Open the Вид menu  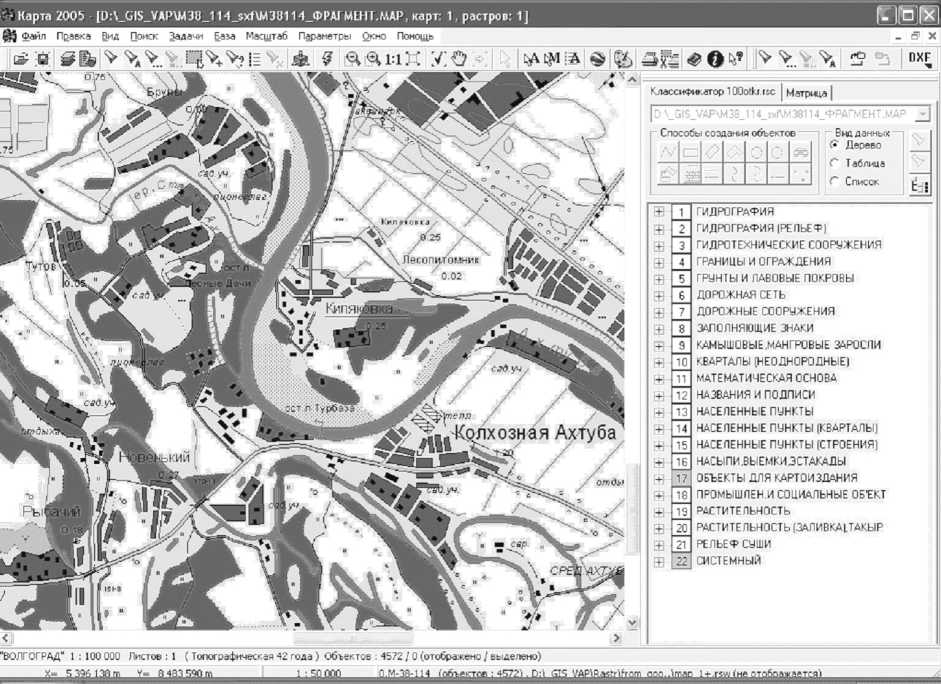click(110, 36)
